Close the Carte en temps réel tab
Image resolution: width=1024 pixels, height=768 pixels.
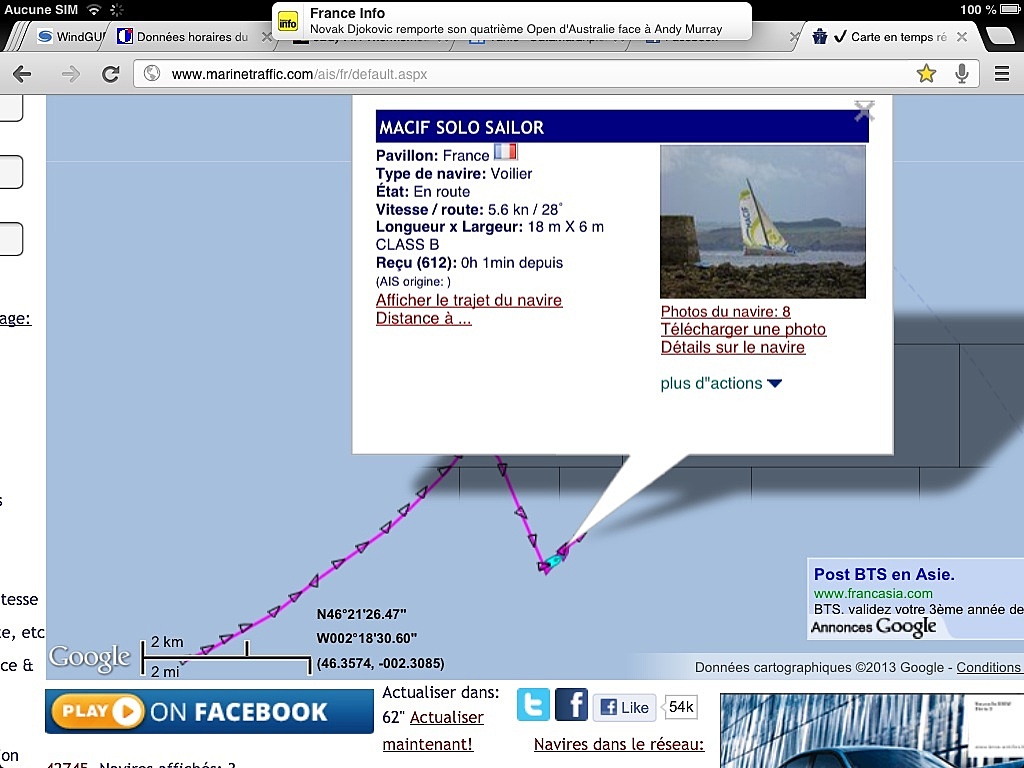(x=962, y=37)
